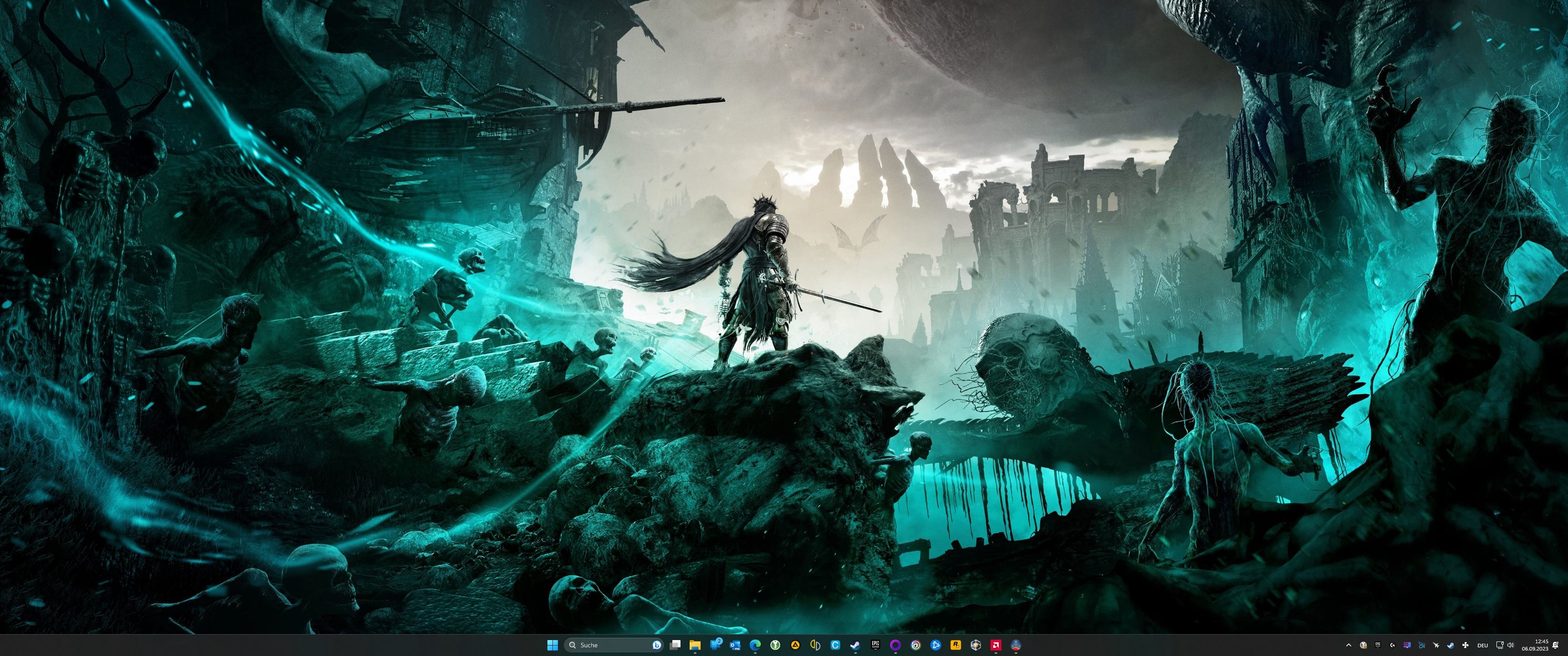
Task: Expand hidden system tray icons chevron
Action: tap(1349, 645)
